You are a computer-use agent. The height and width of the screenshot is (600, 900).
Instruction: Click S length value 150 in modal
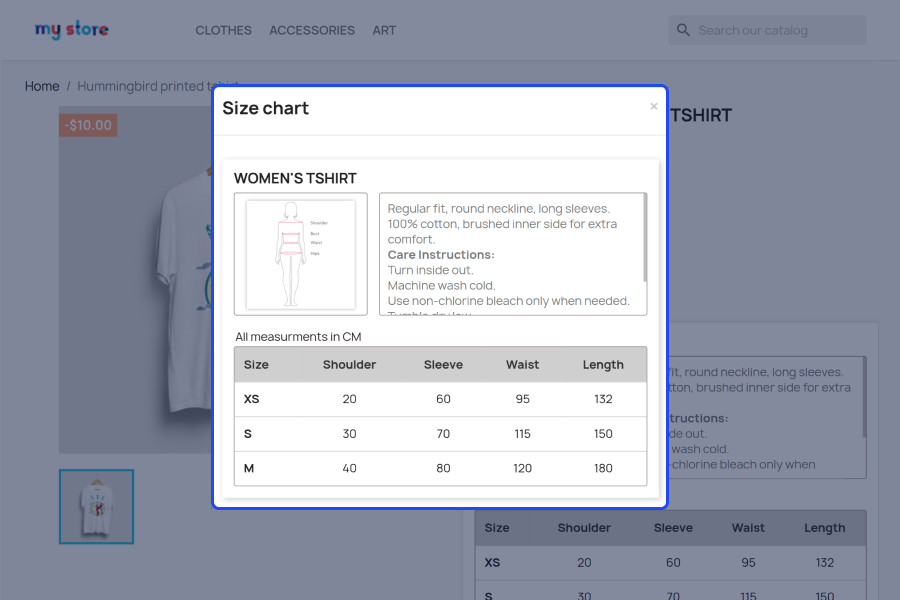[x=603, y=434]
